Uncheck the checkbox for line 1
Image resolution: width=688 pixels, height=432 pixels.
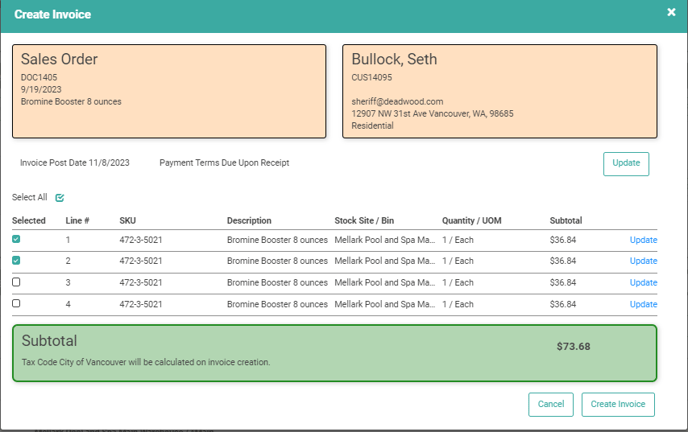[16, 240]
